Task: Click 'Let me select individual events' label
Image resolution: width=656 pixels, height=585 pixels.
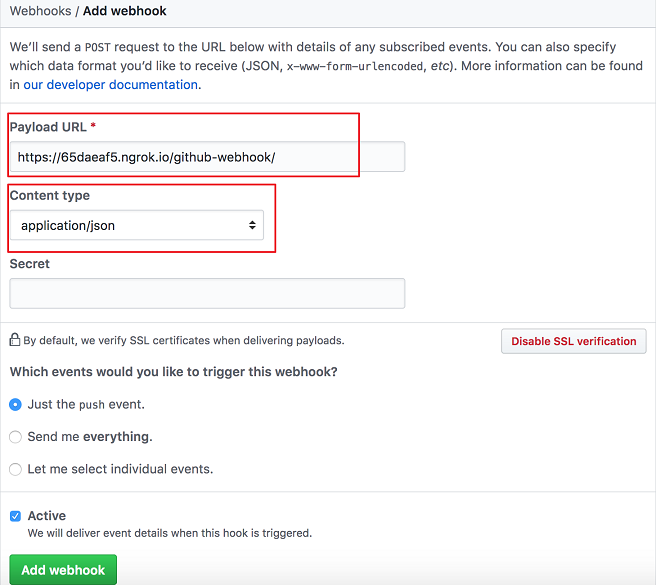Action: [120, 468]
